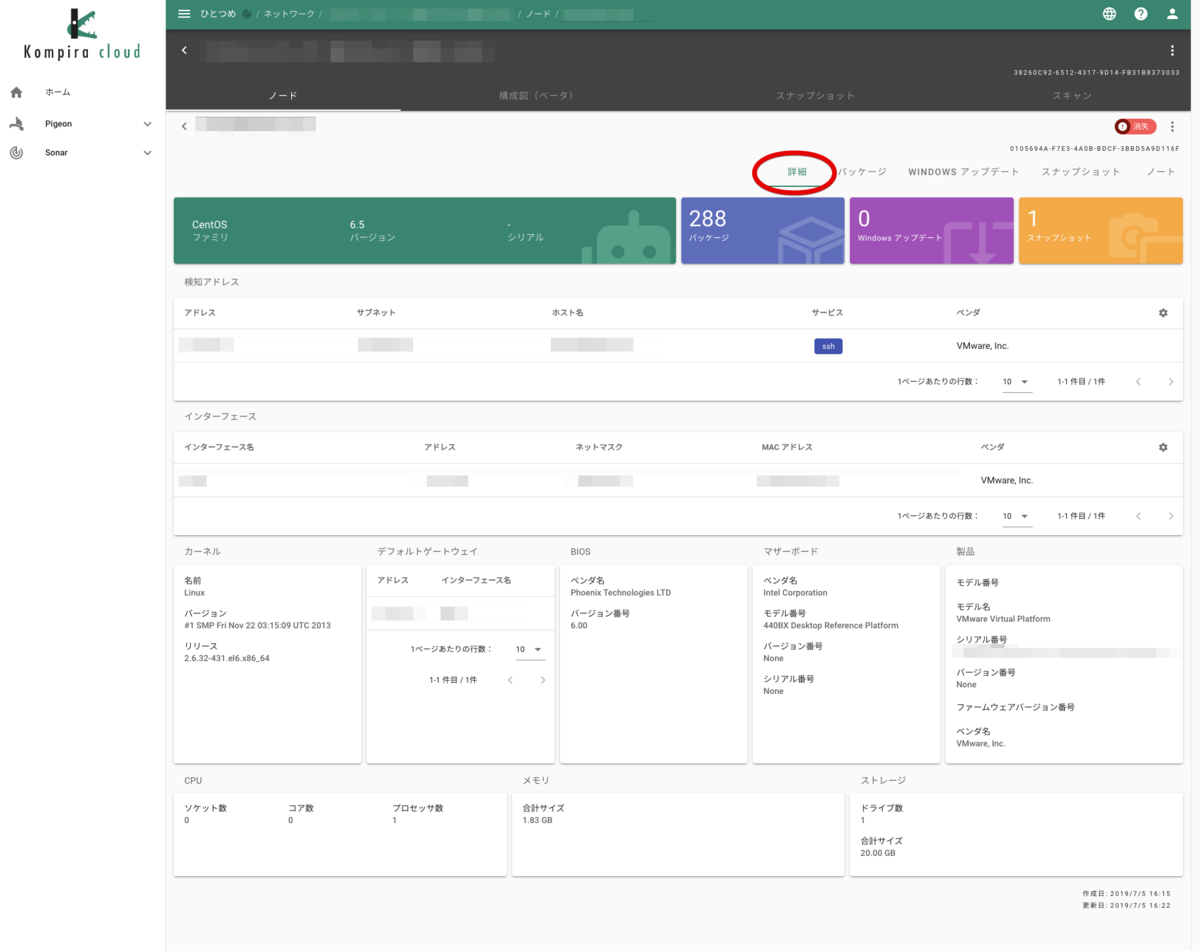Click the user account icon
The height and width of the screenshot is (951, 1200).
coord(1172,14)
